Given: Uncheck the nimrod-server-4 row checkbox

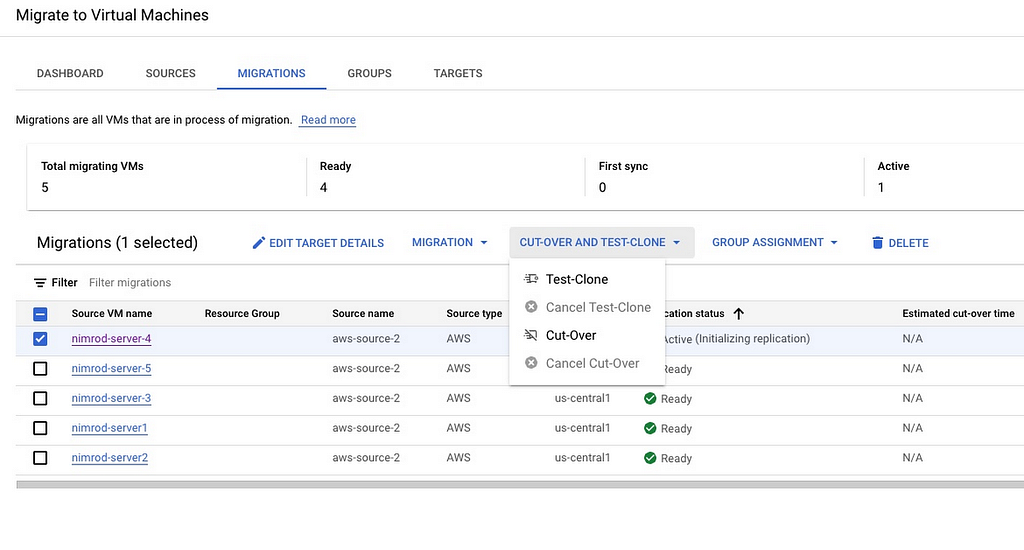Looking at the screenshot, I should 40,339.
